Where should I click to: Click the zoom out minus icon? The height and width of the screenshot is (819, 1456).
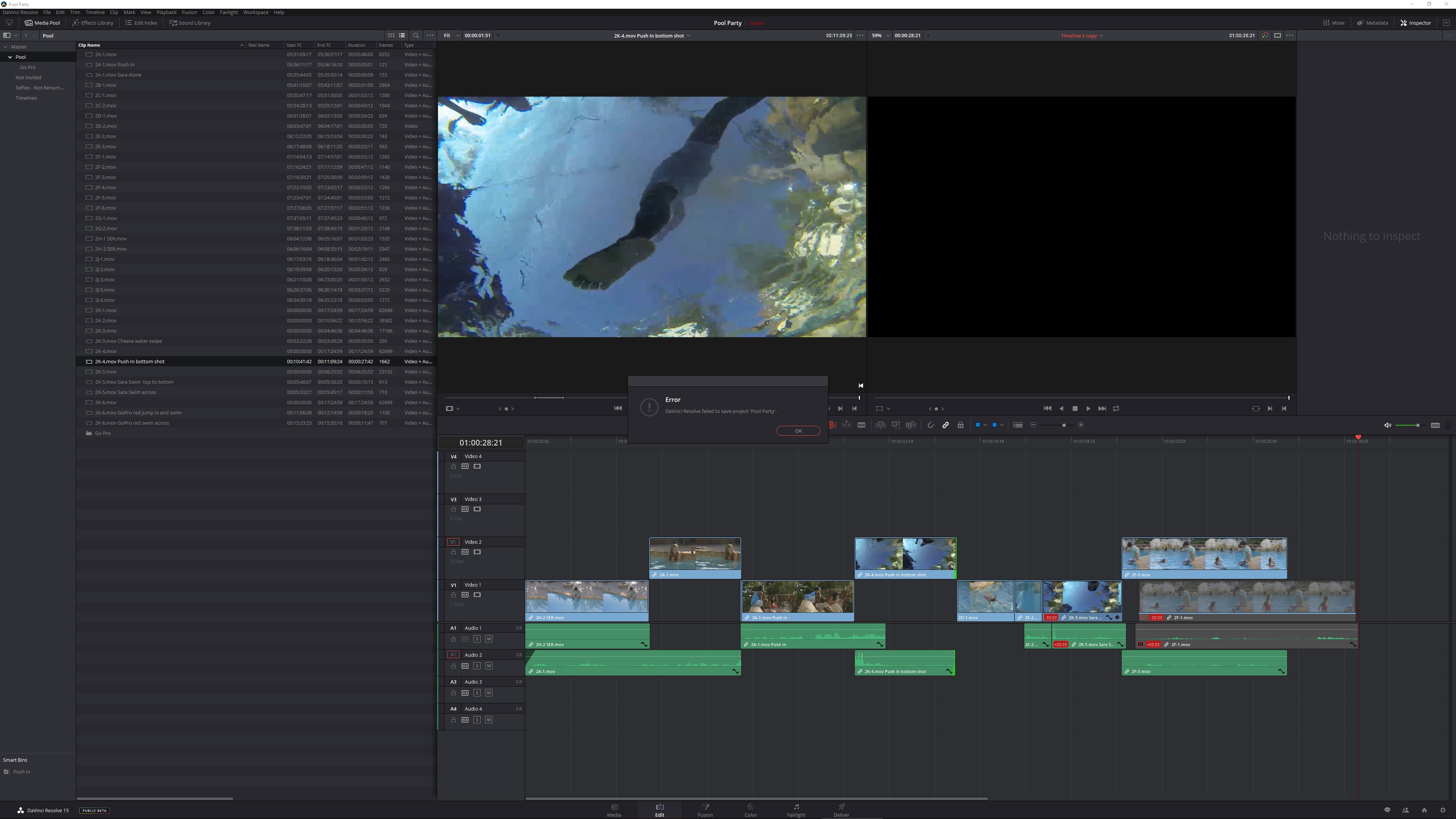[1033, 425]
